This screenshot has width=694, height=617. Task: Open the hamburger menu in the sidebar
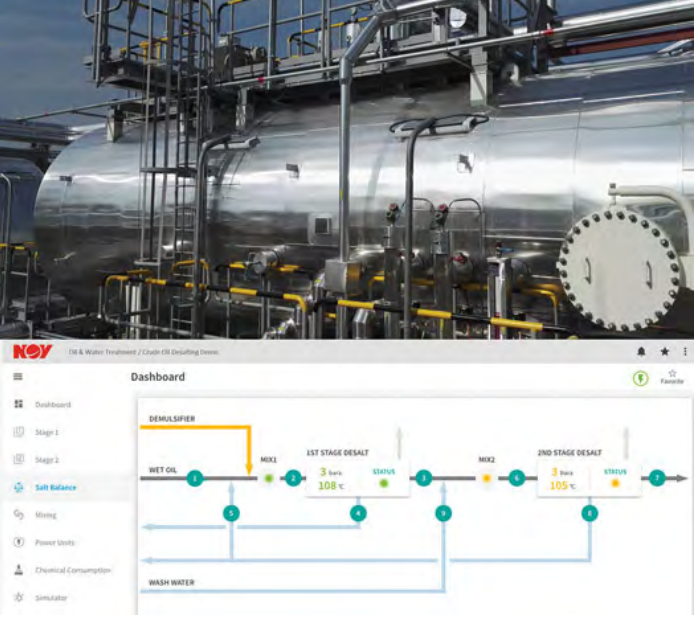pos(17,377)
